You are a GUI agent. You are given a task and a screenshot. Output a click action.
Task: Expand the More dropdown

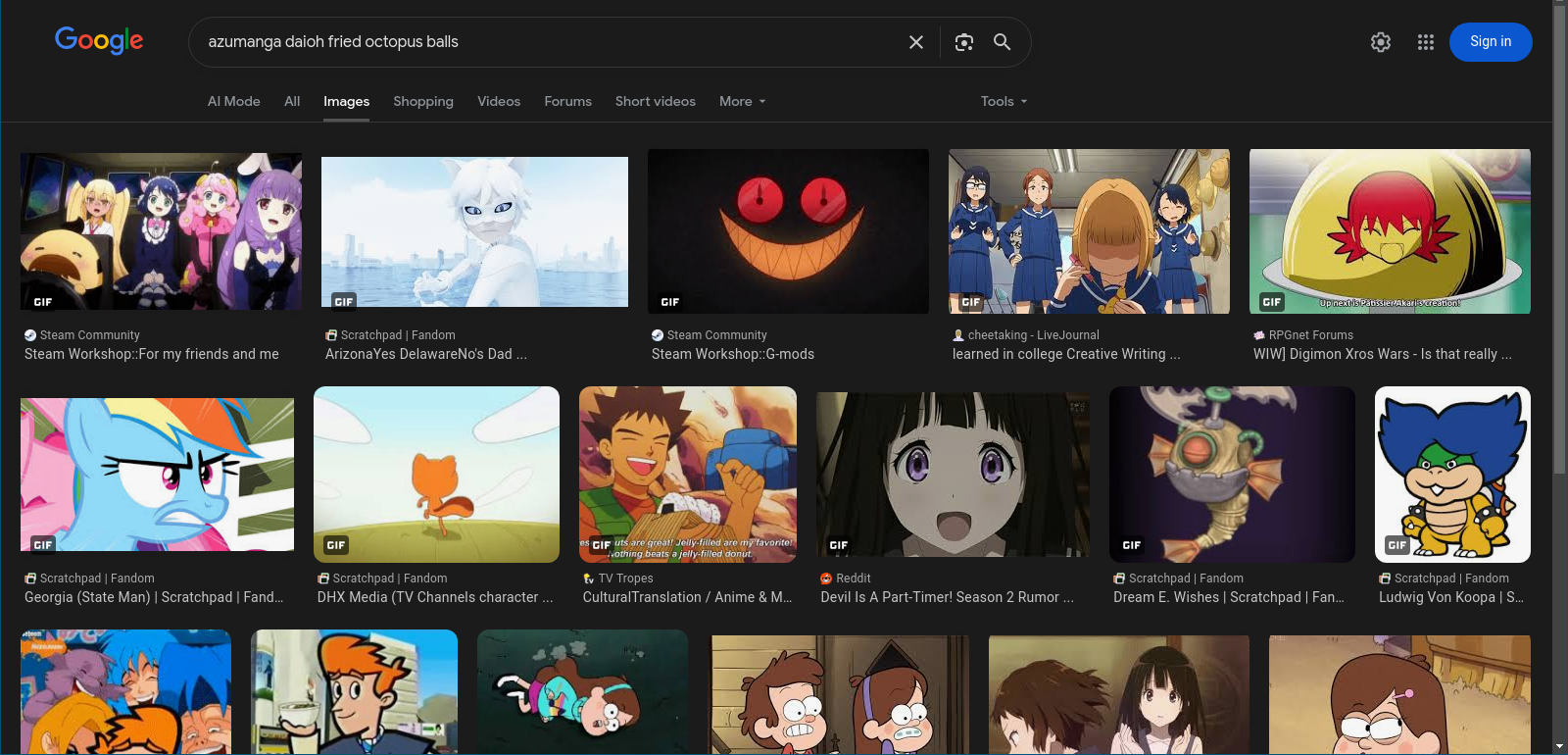(742, 101)
